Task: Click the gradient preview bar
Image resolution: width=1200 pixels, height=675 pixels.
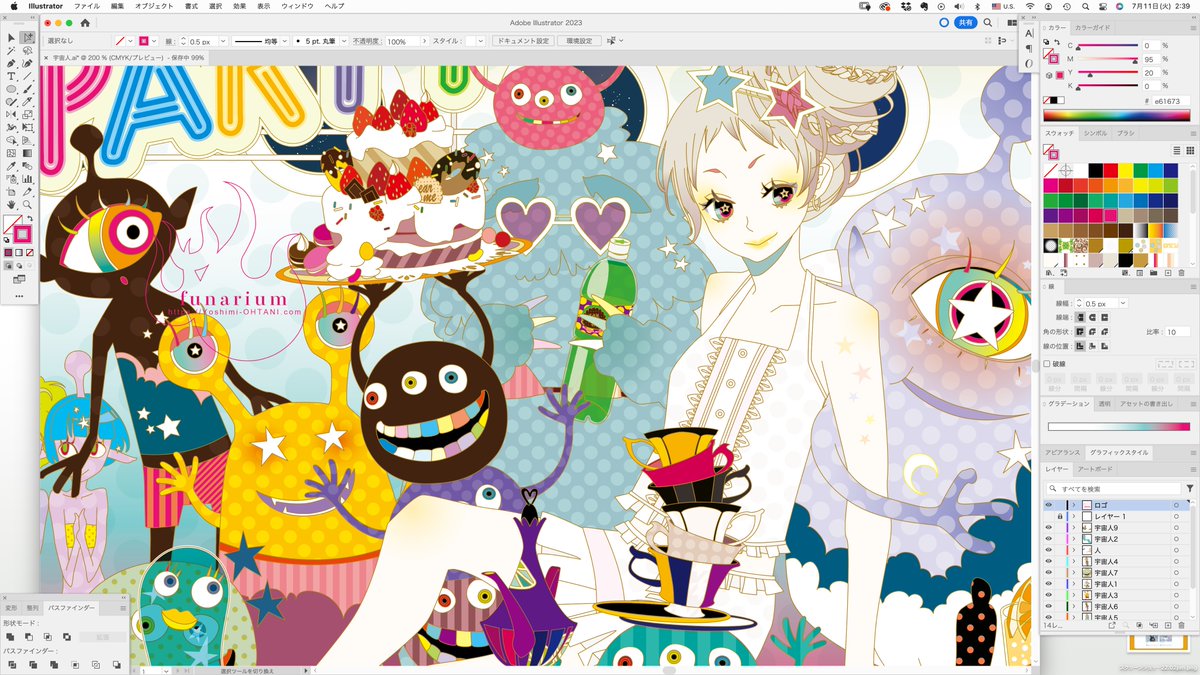Action: pyautogui.click(x=1119, y=426)
